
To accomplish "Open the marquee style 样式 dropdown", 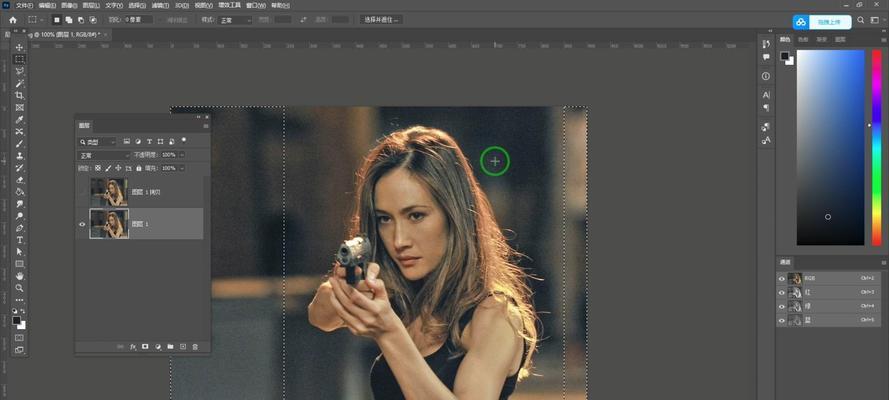I will click(x=235, y=20).
